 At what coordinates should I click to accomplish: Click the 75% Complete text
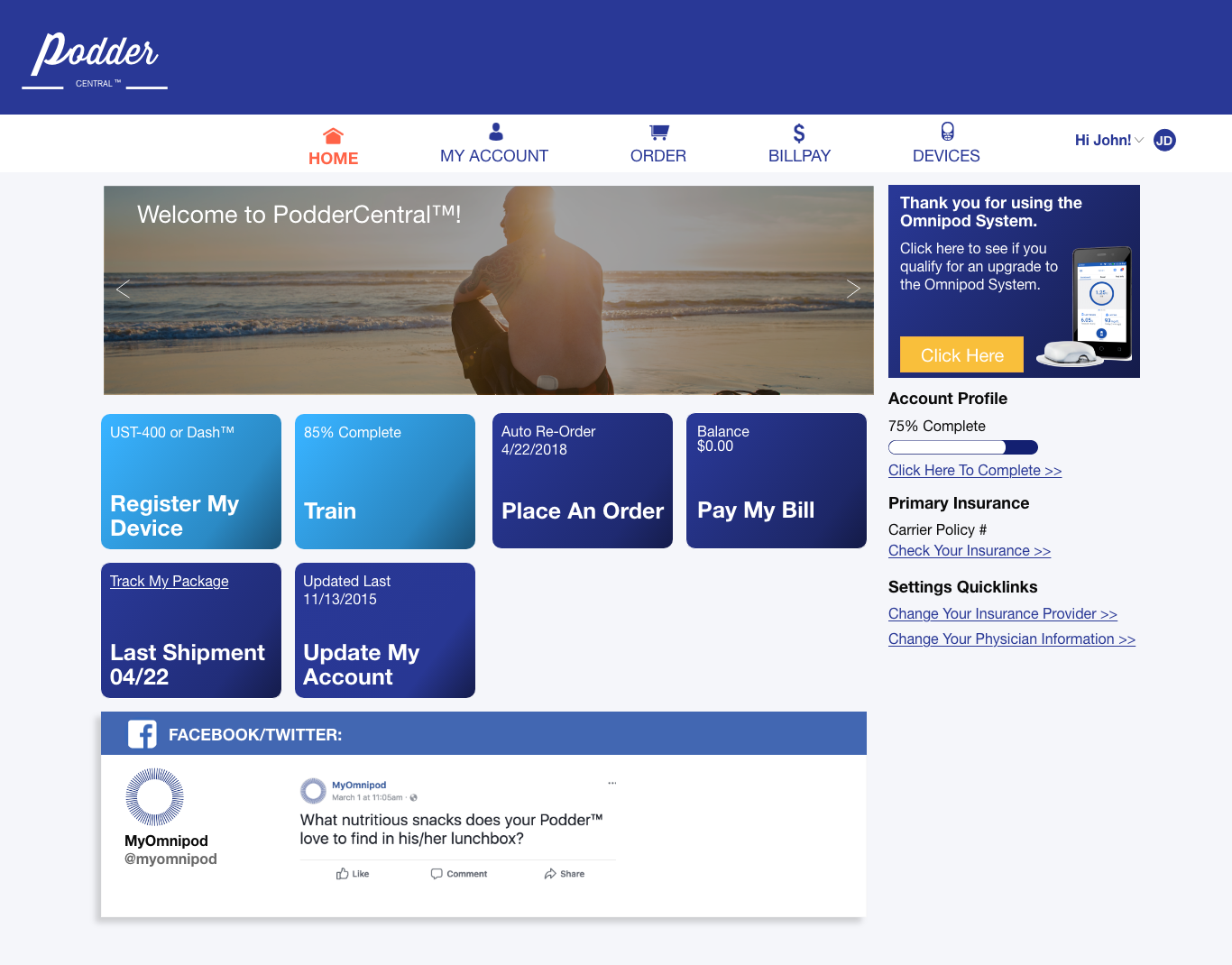(937, 427)
